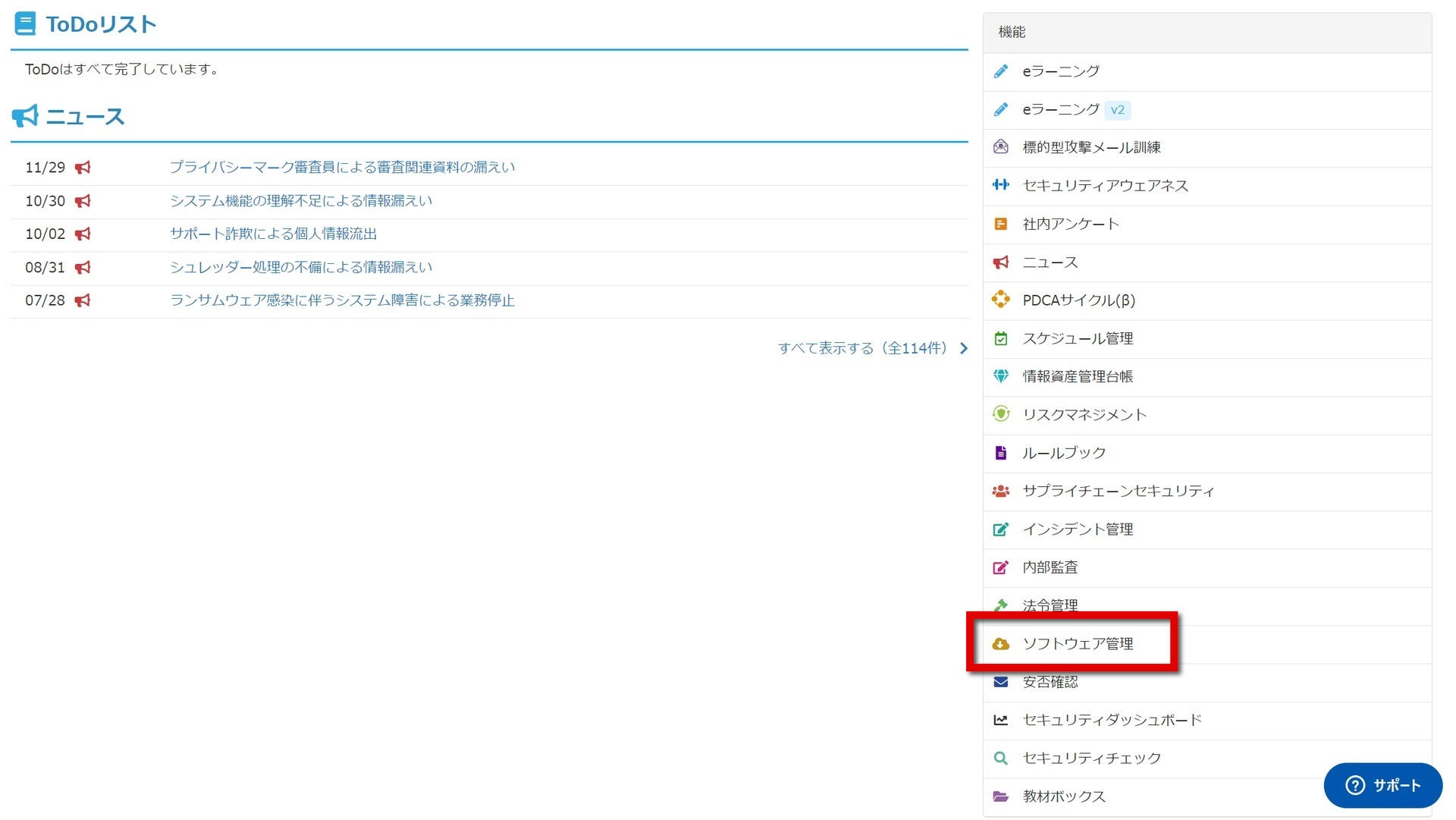Click the pencil icon beside eラーニング v2
Screen dimensions: 1456x820
point(1001,110)
